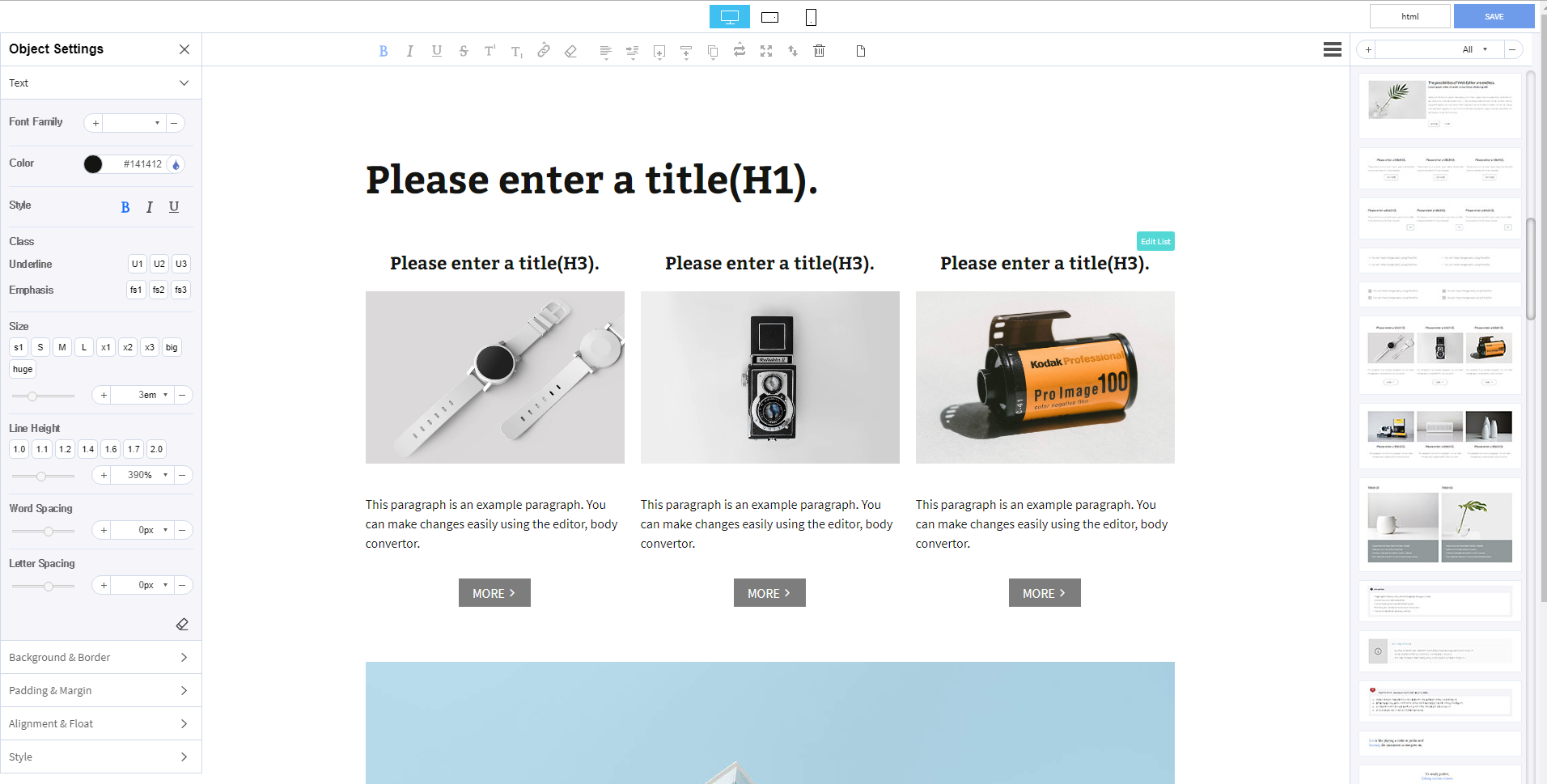Screen dimensions: 1547x784
Task: Click the trash delete icon in toolbar
Action: pyautogui.click(x=819, y=51)
